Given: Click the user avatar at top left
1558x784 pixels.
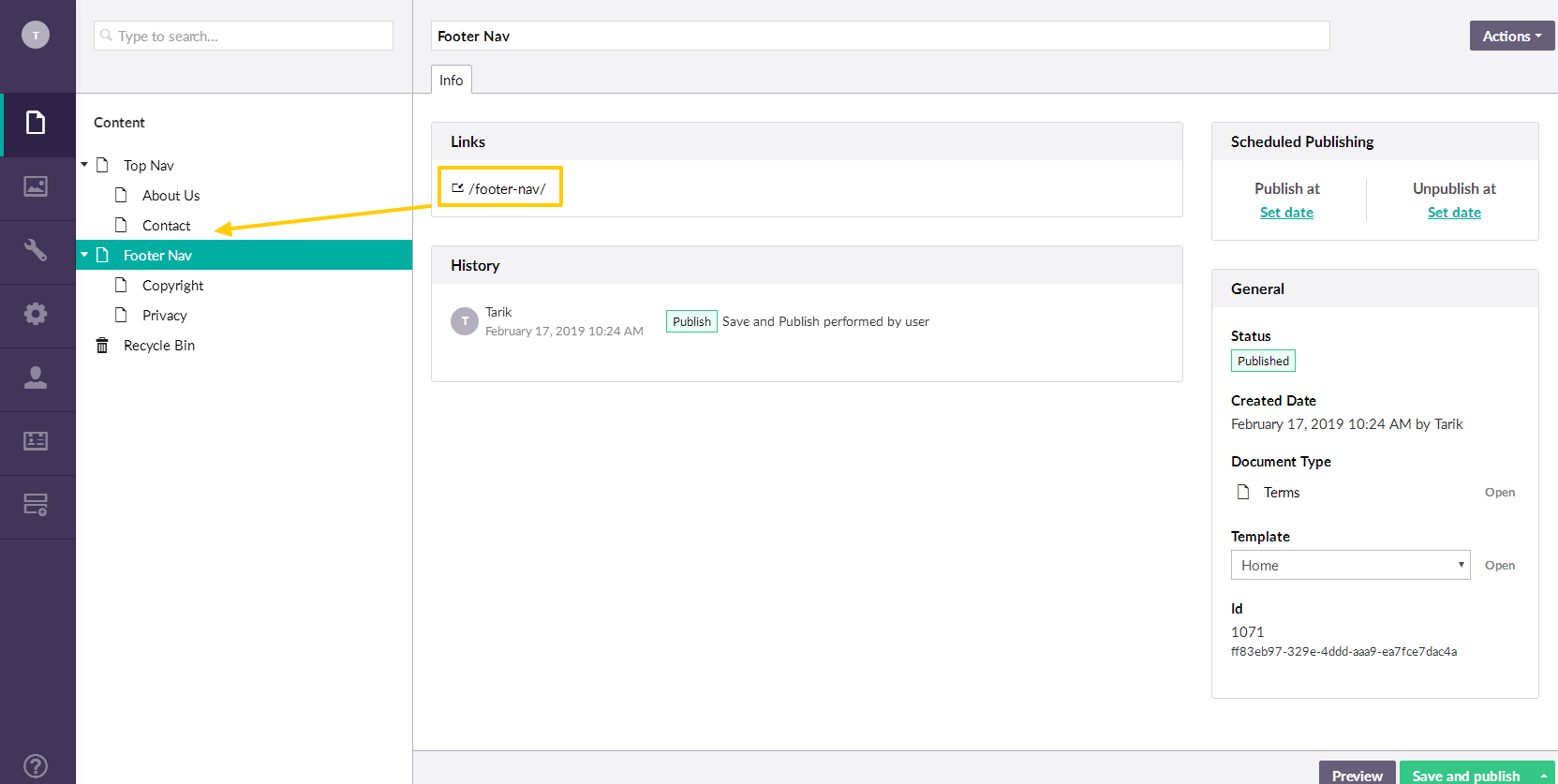Looking at the screenshot, I should tap(36, 36).
